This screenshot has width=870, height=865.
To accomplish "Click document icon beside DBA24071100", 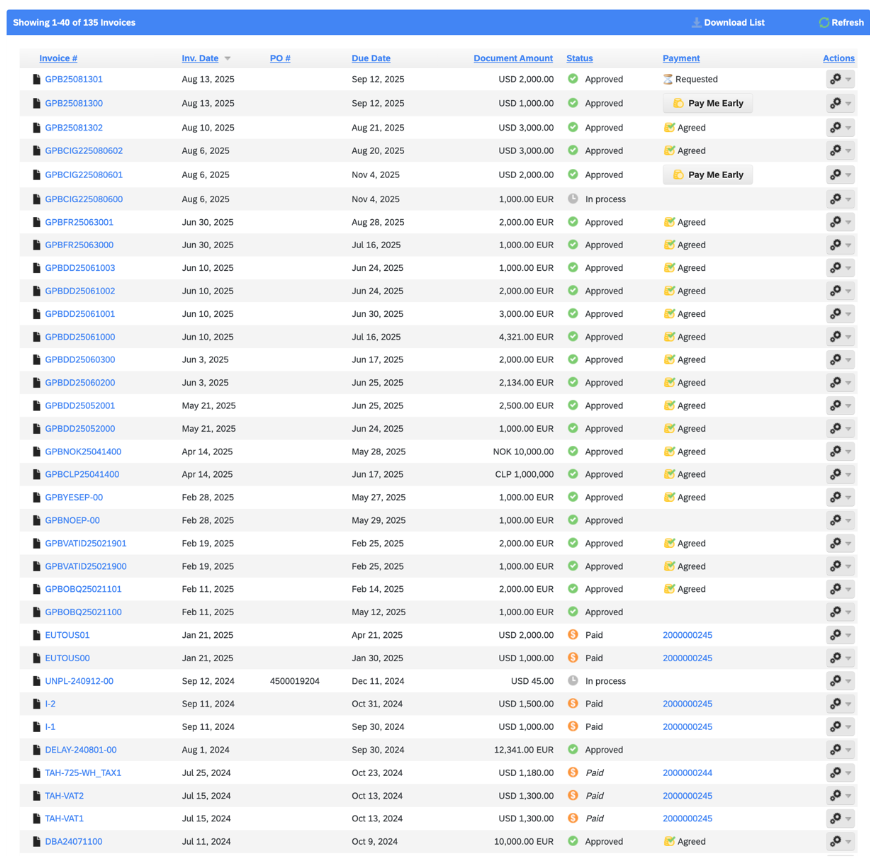I will point(37,841).
